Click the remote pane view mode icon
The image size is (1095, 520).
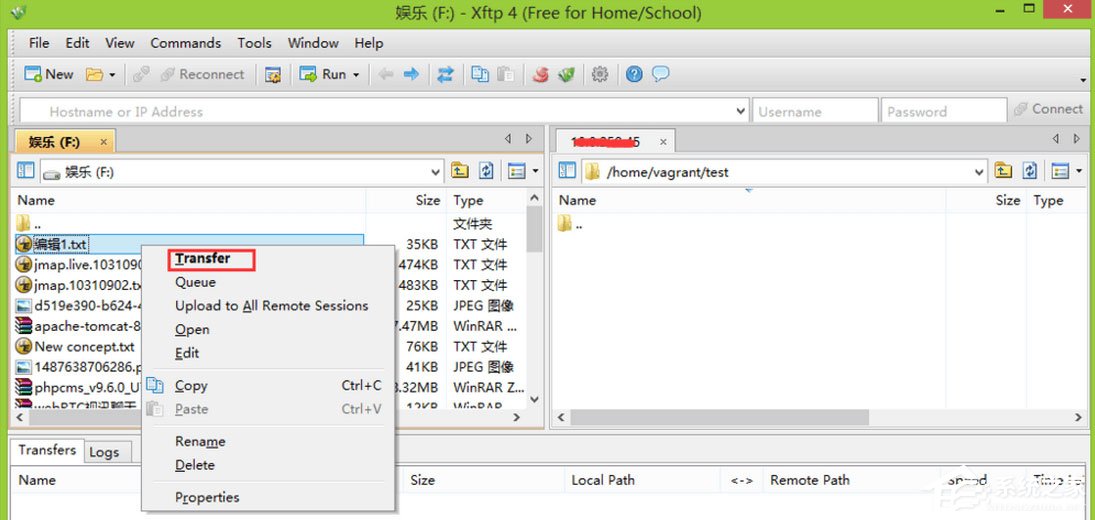tap(1060, 170)
